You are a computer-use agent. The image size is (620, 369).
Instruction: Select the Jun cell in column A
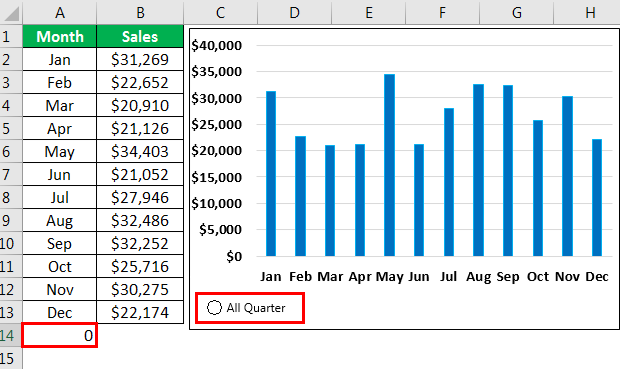pyautogui.click(x=60, y=174)
